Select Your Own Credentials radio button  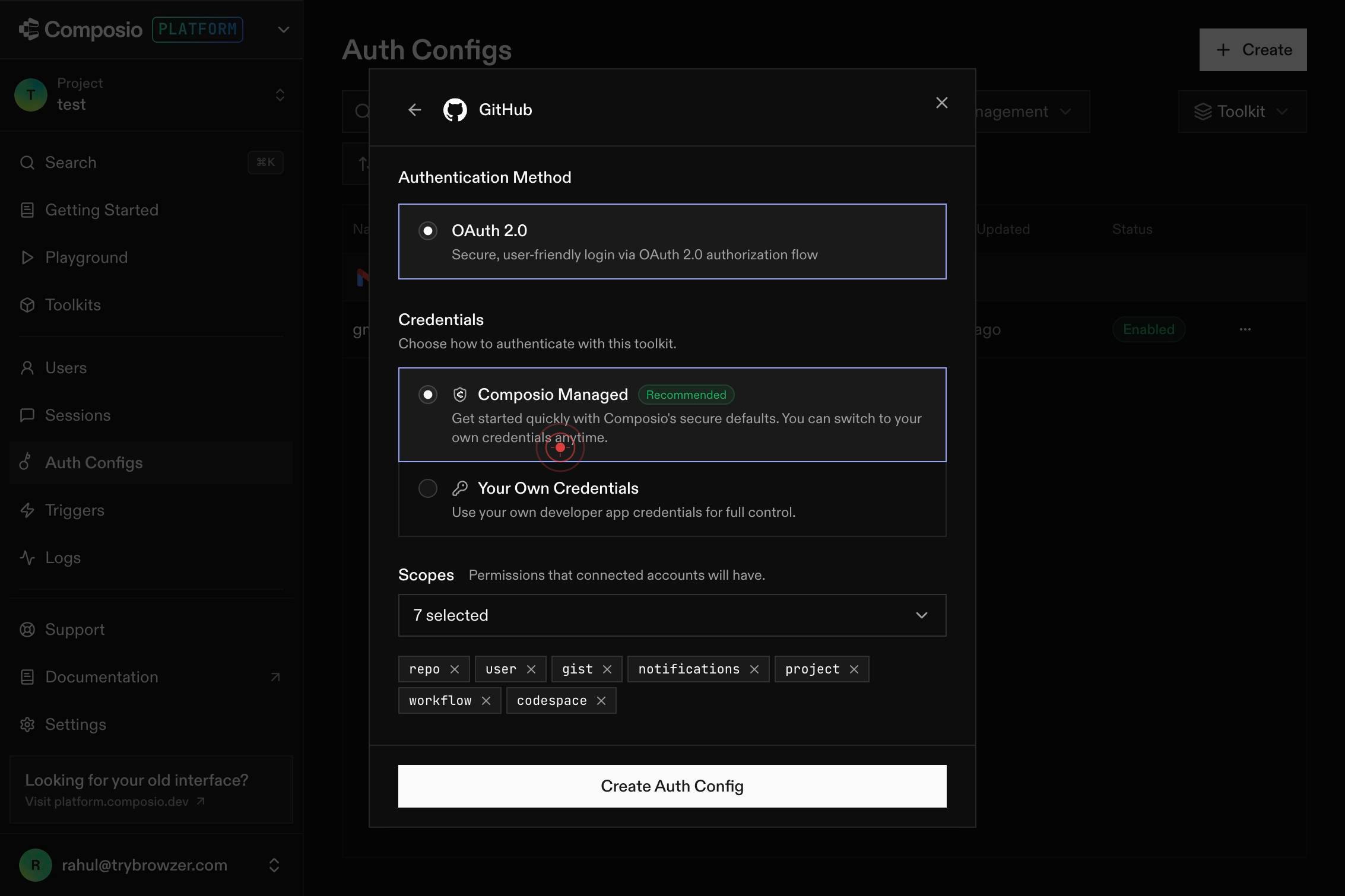[x=427, y=488]
